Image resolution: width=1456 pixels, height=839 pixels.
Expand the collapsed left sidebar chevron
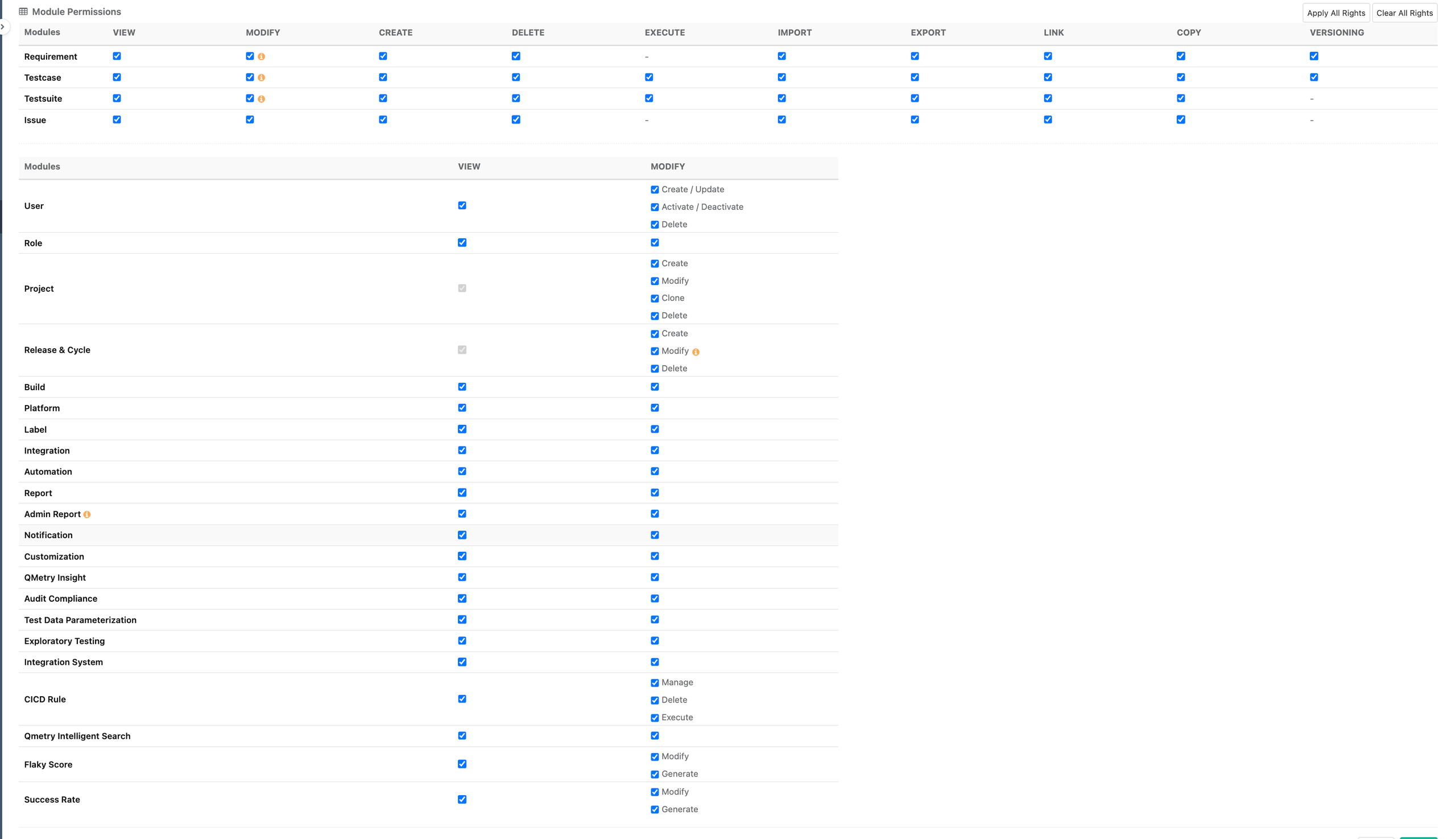(x=3, y=27)
